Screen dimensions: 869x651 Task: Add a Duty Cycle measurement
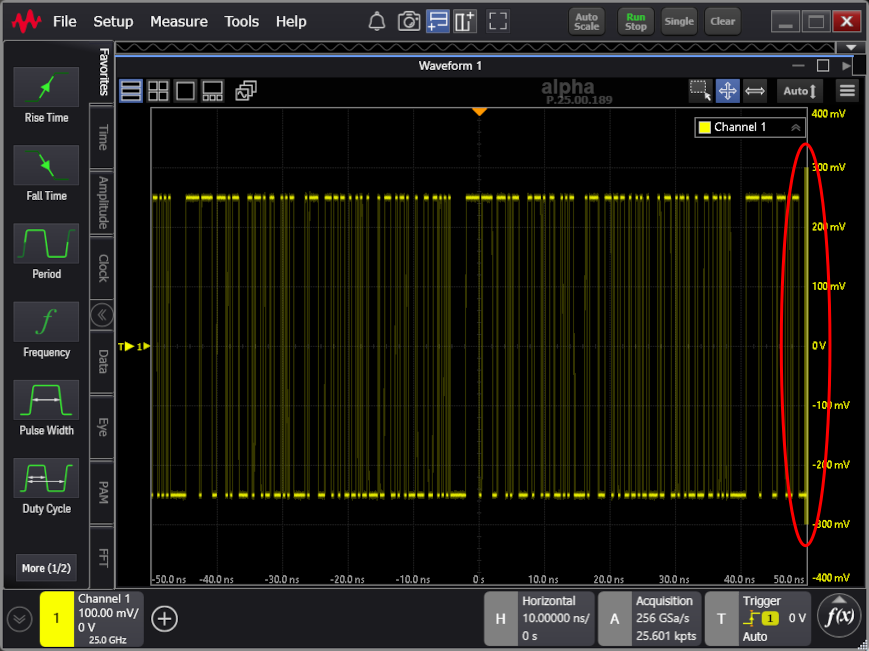point(46,479)
